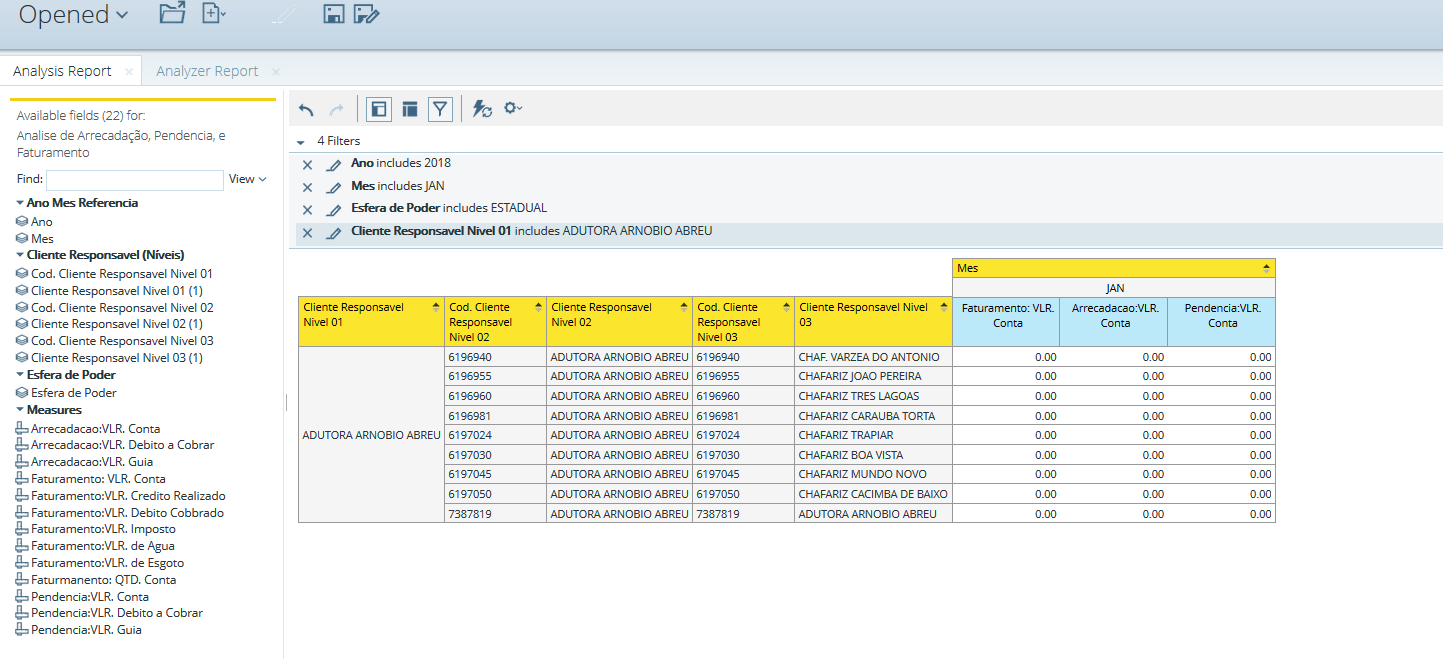This screenshot has width=1443, height=659.
Task: Click the auto-refresh lightning icon
Action: (481, 109)
